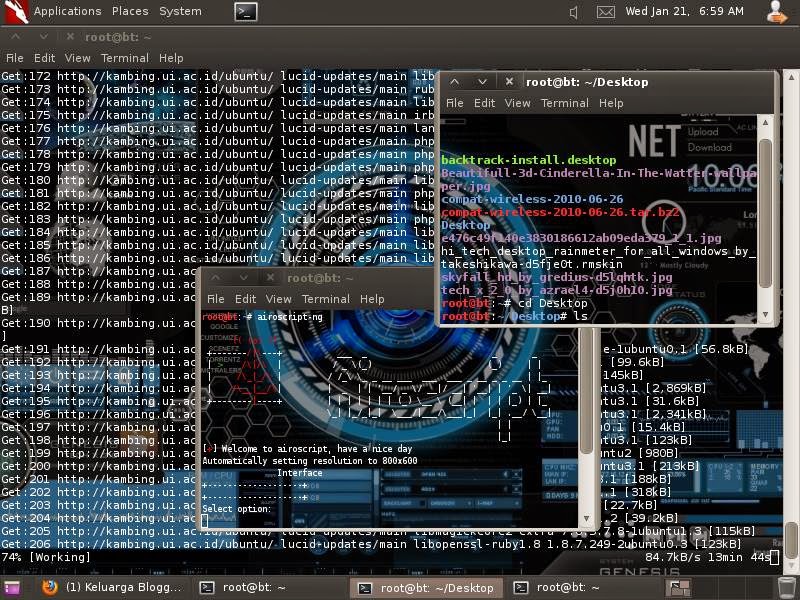The height and width of the screenshot is (600, 800).
Task: Click the root@bt: ~ title of apt-get terminal
Action: 118,37
